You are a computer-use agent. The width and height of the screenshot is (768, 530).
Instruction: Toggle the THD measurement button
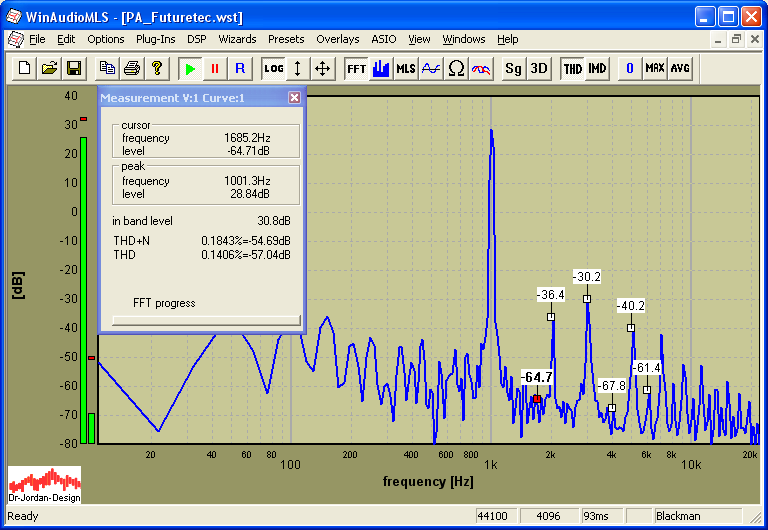pyautogui.click(x=572, y=68)
